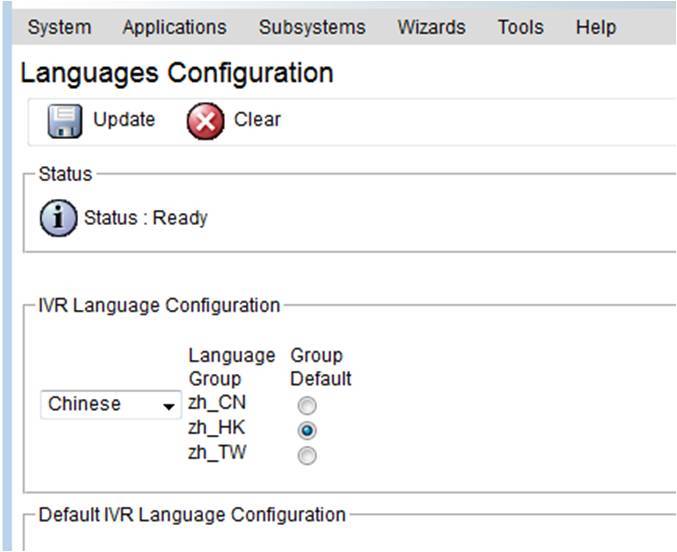This screenshot has width=677, height=552.
Task: Open the Help menu
Action: pyautogui.click(x=596, y=27)
